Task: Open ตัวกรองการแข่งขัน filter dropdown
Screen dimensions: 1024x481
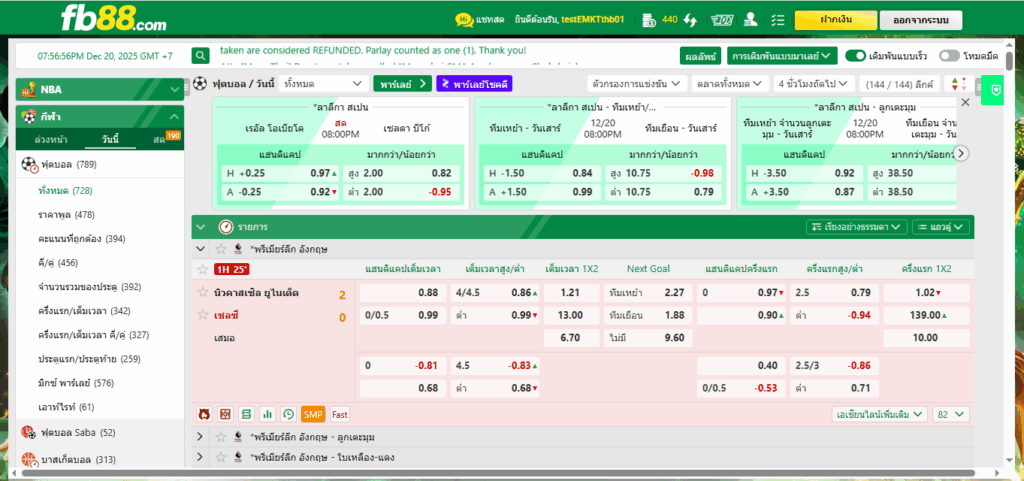Action: (637, 84)
